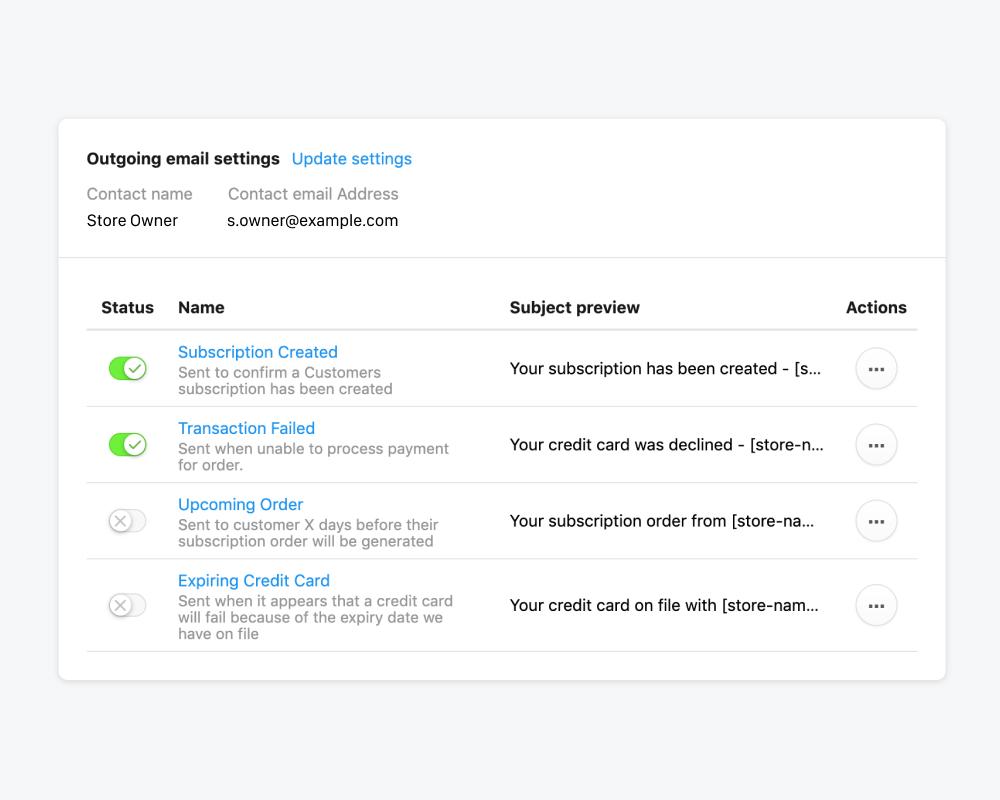Turn off the Transaction Failed toggle
The image size is (1000, 800).
[x=127, y=445]
